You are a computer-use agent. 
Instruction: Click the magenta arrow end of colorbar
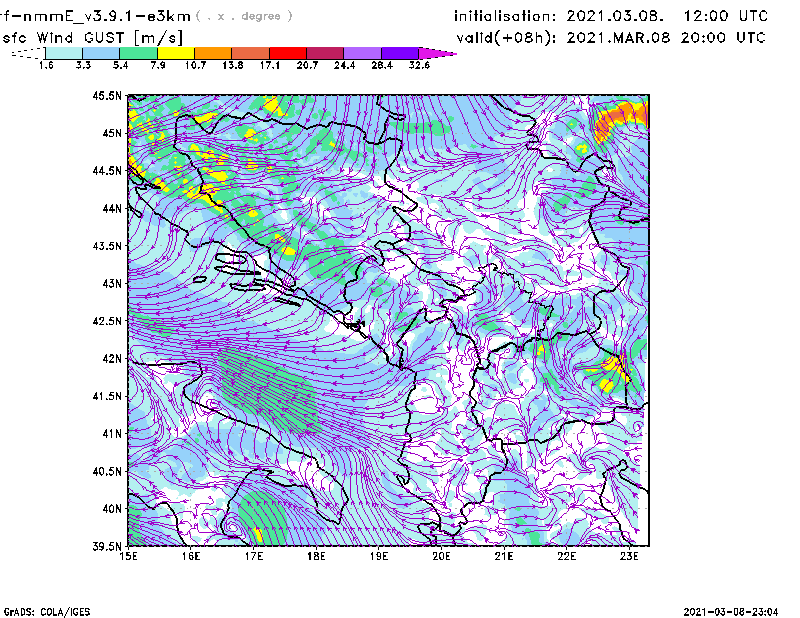pos(437,53)
